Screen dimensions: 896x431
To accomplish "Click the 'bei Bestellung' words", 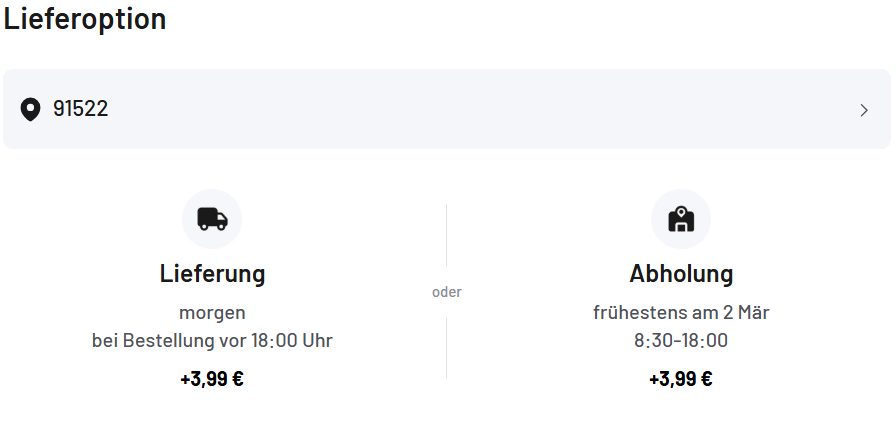I will [144, 340].
